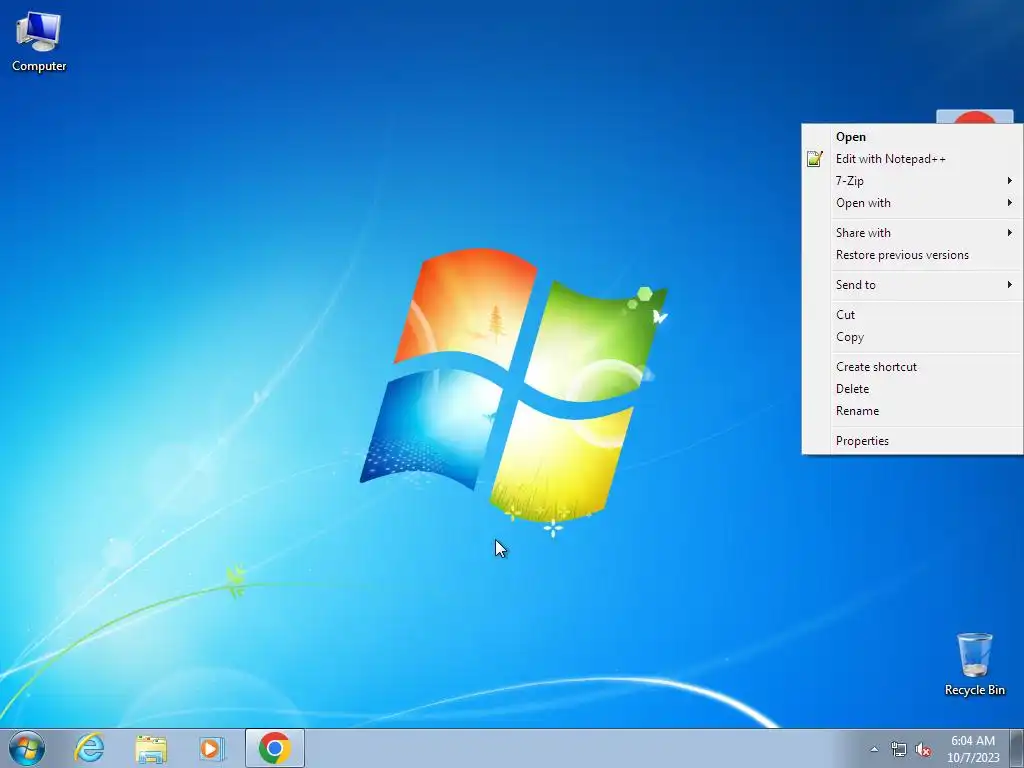Expand the 7-Zip submenu
This screenshot has height=768, width=1024.
tap(913, 181)
